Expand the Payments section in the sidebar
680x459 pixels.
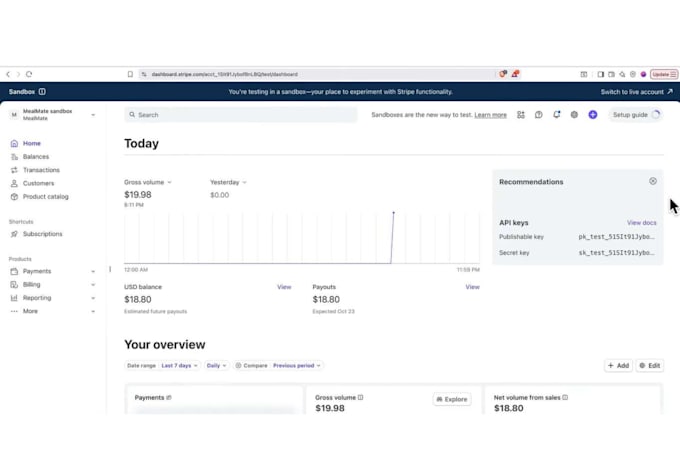[x=93, y=272]
